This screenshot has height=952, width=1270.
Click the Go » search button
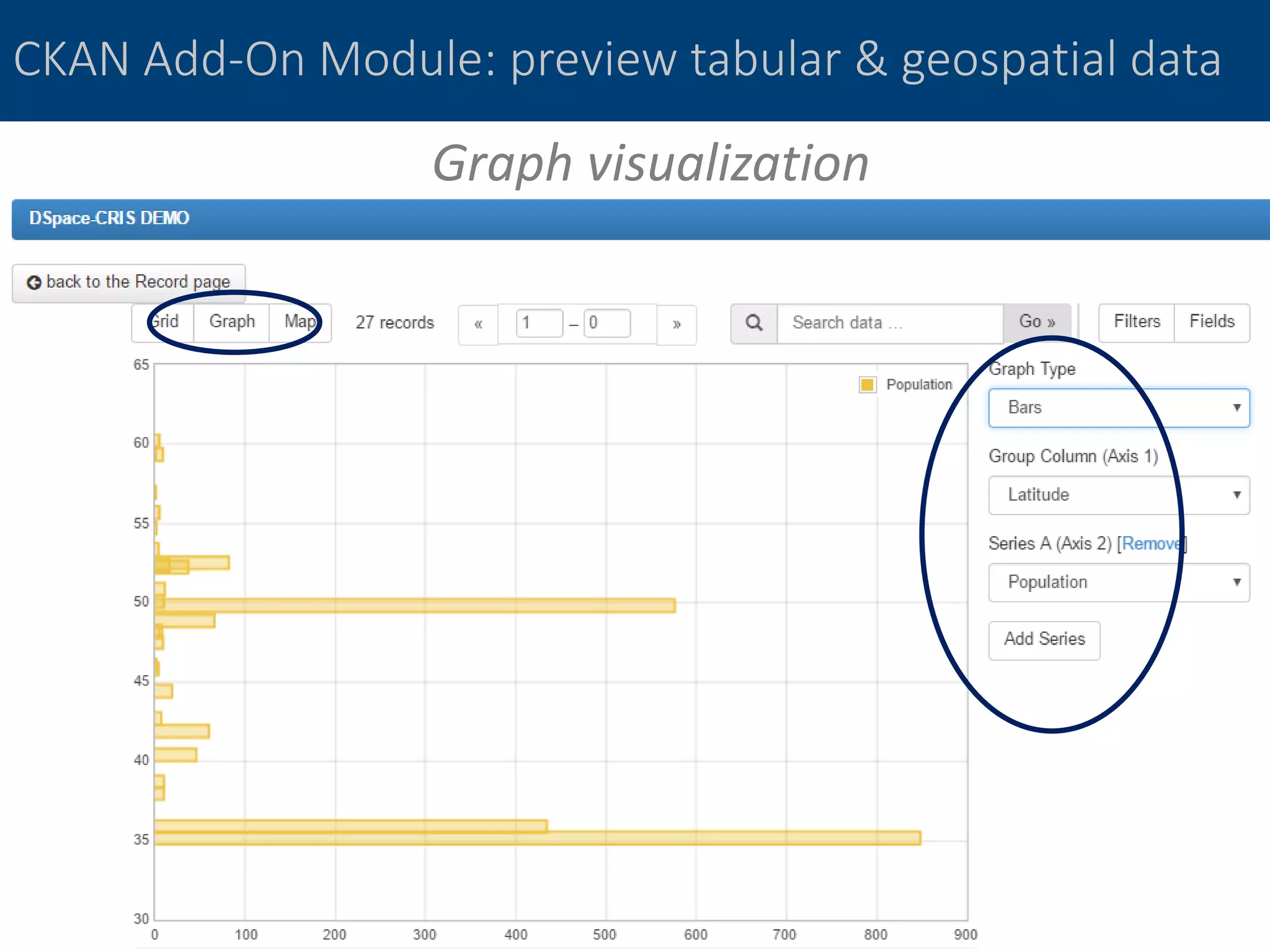(x=1037, y=323)
